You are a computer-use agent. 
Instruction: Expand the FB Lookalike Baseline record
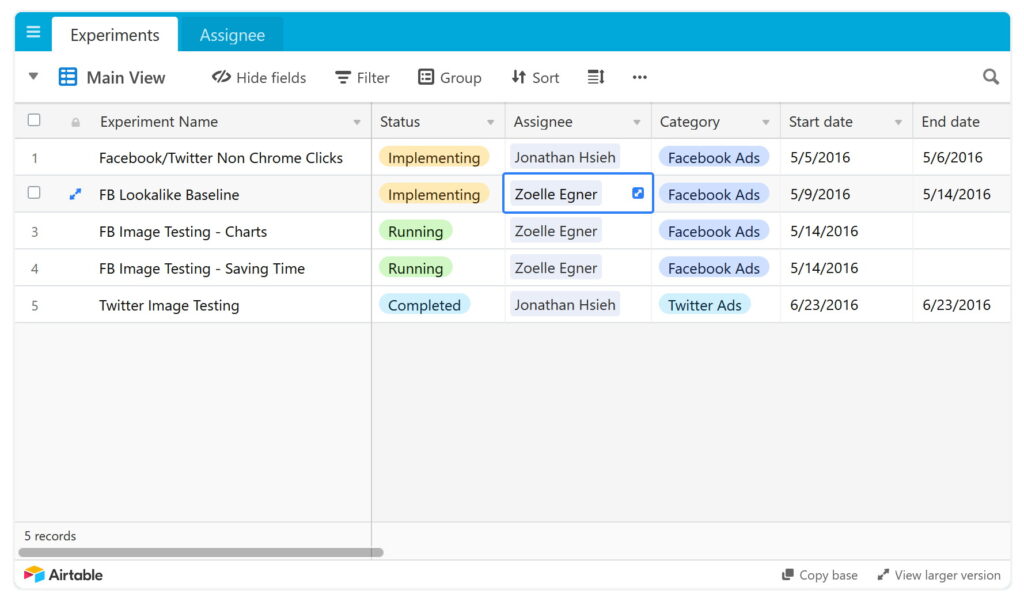coord(75,194)
